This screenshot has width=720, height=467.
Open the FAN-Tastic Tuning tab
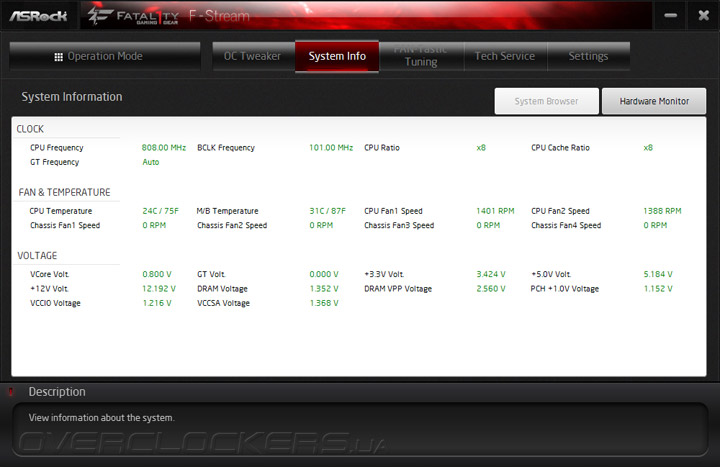[x=421, y=56]
